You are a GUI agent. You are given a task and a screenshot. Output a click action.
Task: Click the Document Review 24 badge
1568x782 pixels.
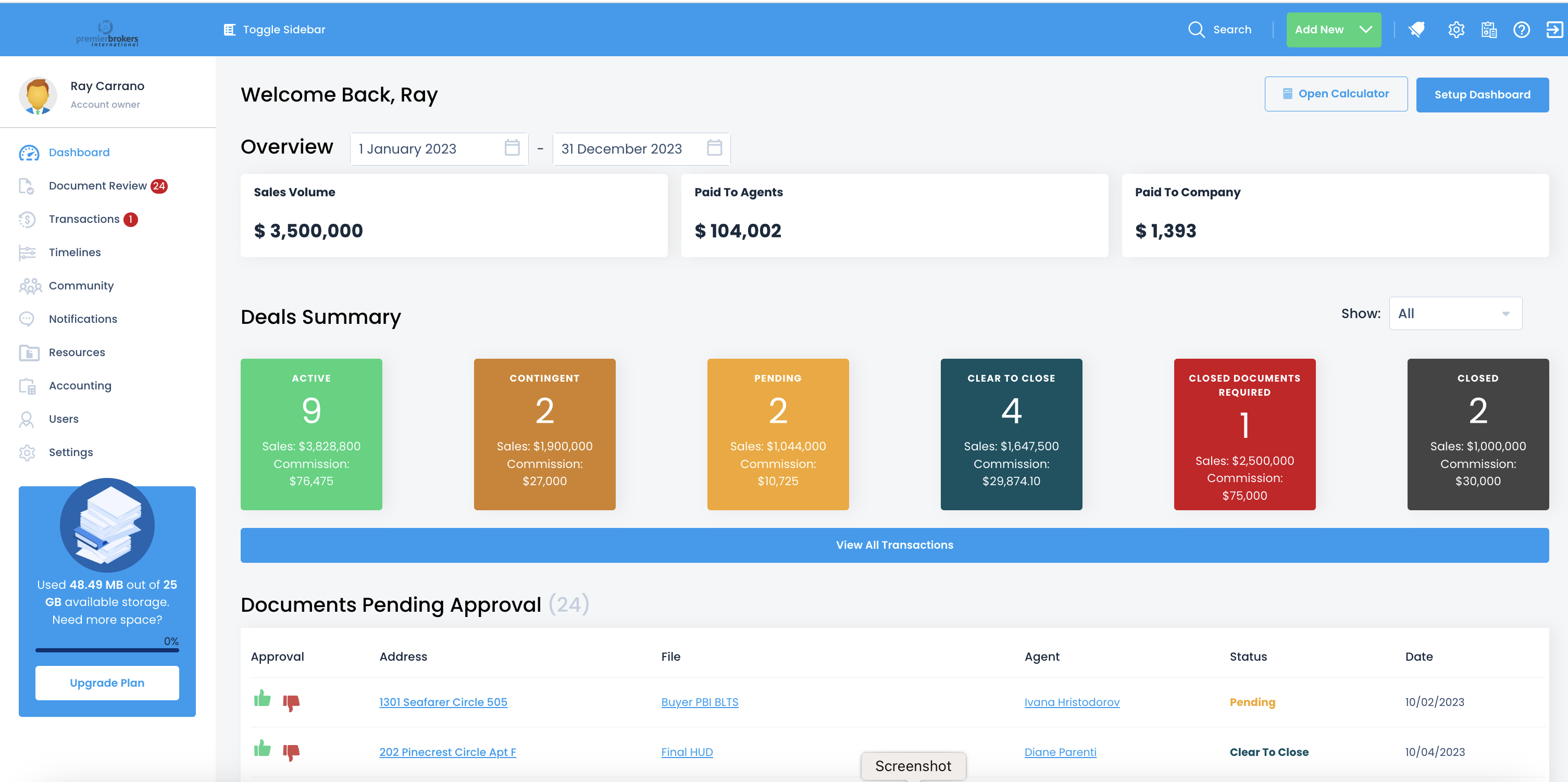tap(159, 186)
